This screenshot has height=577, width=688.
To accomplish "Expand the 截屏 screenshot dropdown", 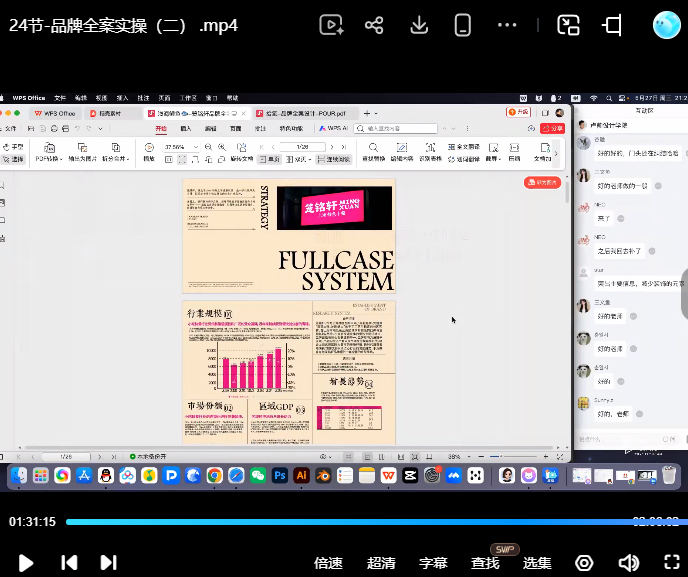I will coord(493,152).
